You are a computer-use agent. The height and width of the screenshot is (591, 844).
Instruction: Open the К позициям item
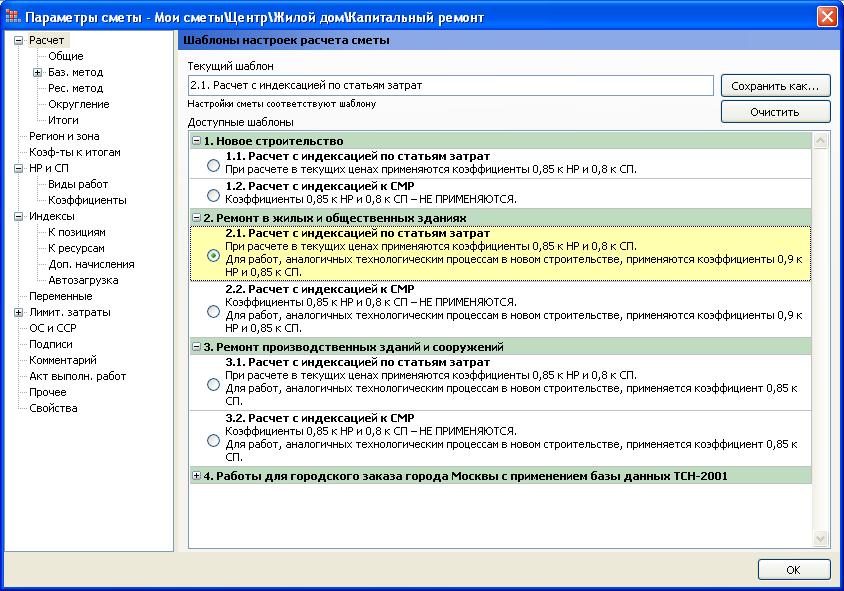[76, 232]
